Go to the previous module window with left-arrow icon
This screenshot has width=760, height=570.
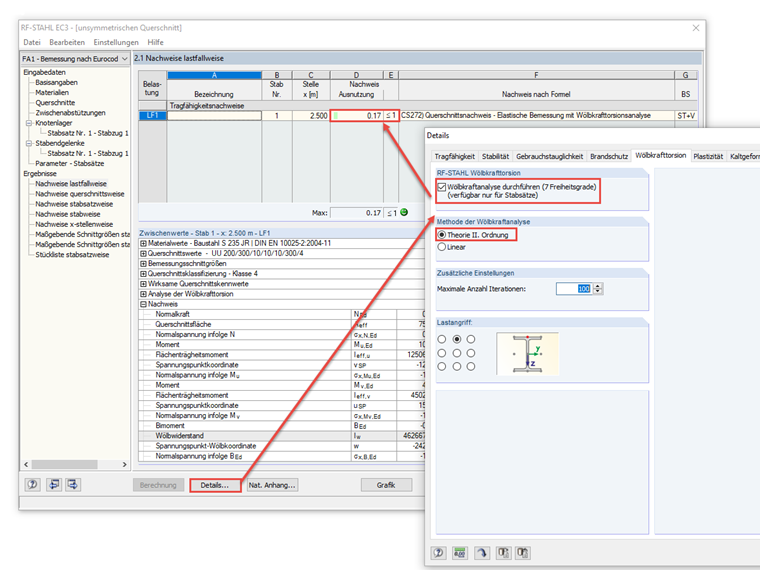click(54, 484)
